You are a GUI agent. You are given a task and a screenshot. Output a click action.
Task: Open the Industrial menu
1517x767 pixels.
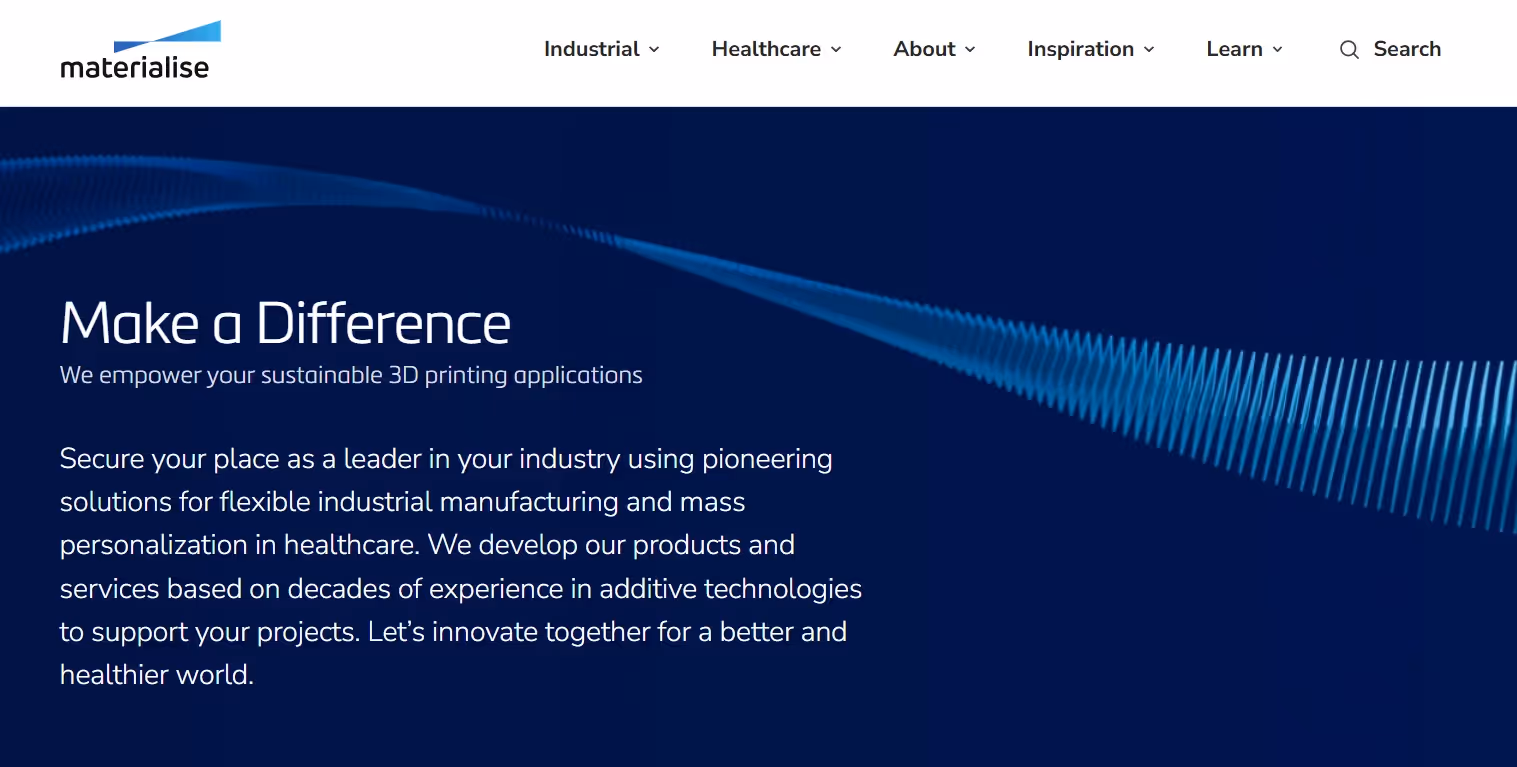tap(591, 48)
